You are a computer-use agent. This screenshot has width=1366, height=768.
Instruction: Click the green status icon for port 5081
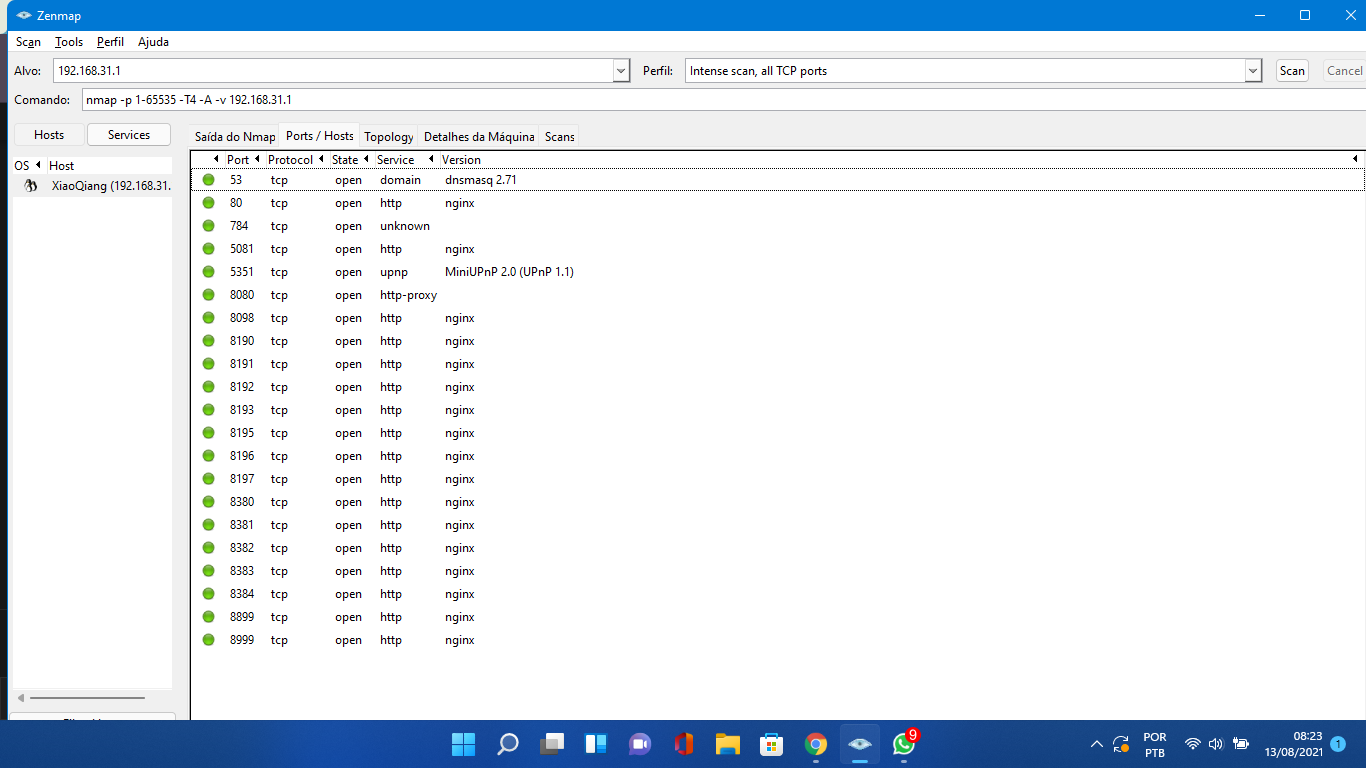coord(208,249)
